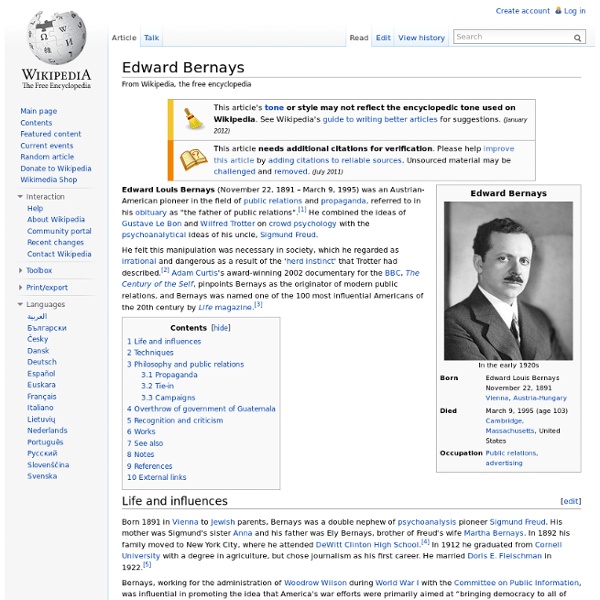This screenshot has height=600, width=600.
Task: Open Sigmund Freud link in intro paragraph
Action: (288, 235)
